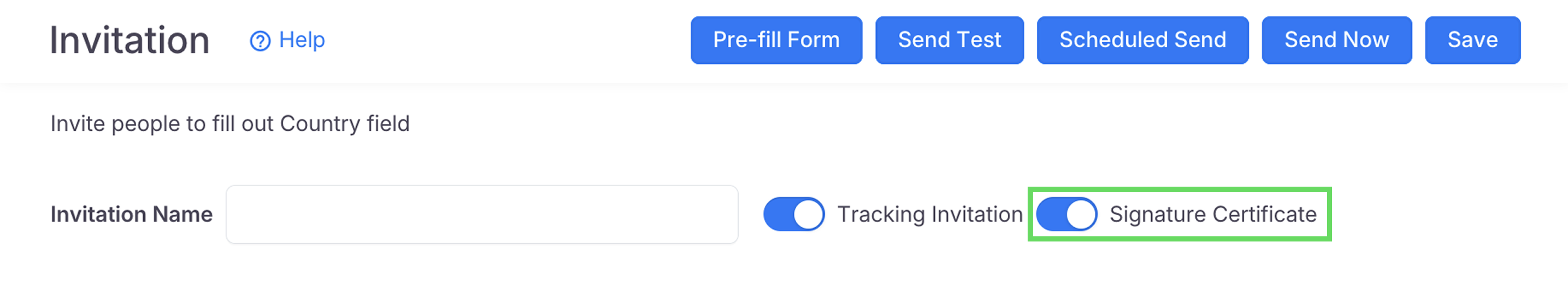The width and height of the screenshot is (1568, 286).
Task: Click the Help question mark icon
Action: tap(260, 41)
